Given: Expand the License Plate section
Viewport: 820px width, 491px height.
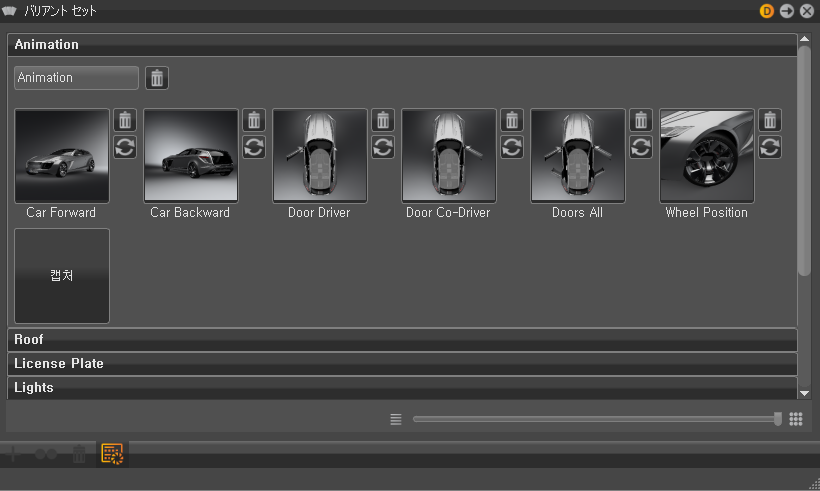Looking at the screenshot, I should [402, 364].
